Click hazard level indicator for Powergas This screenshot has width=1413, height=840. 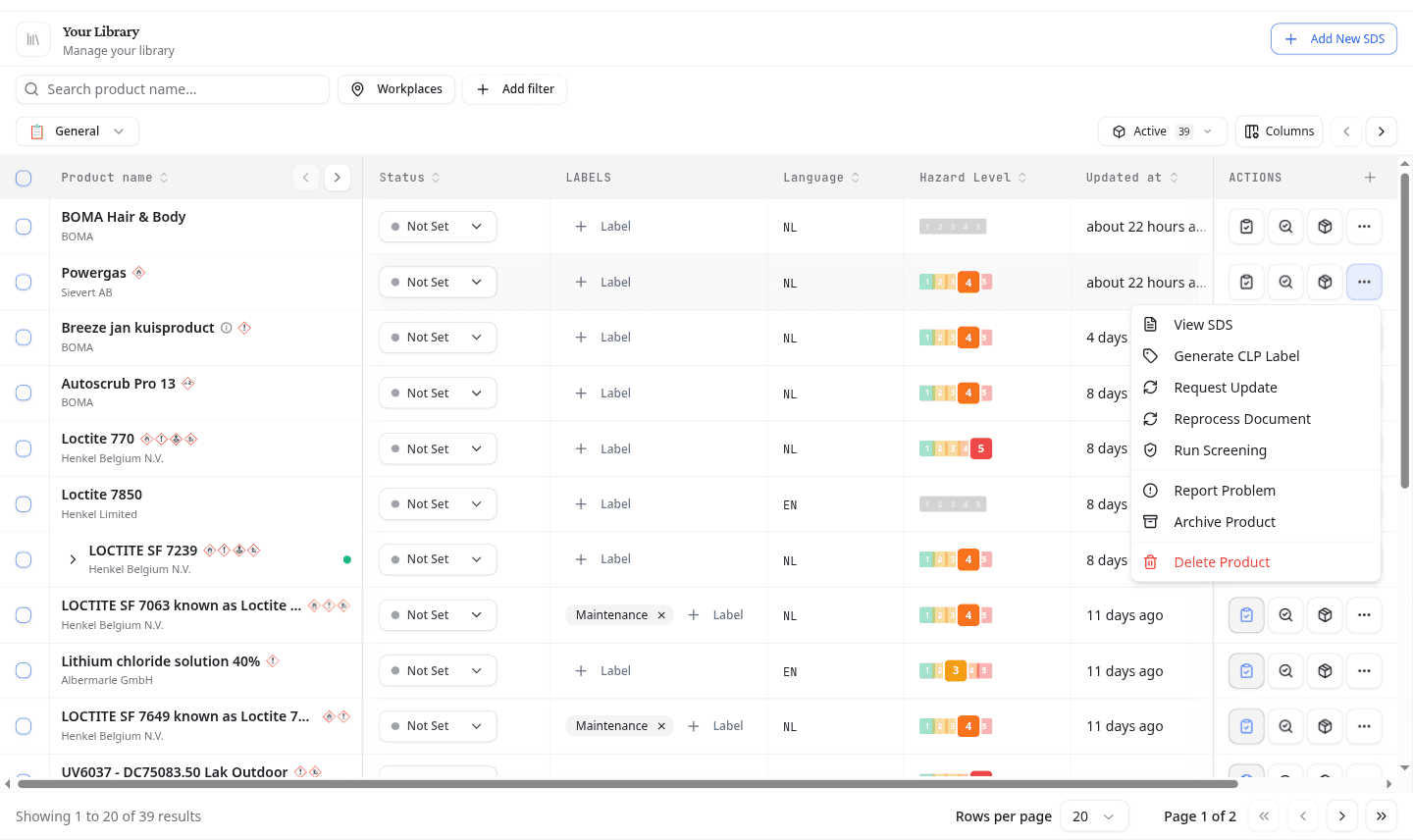click(956, 283)
